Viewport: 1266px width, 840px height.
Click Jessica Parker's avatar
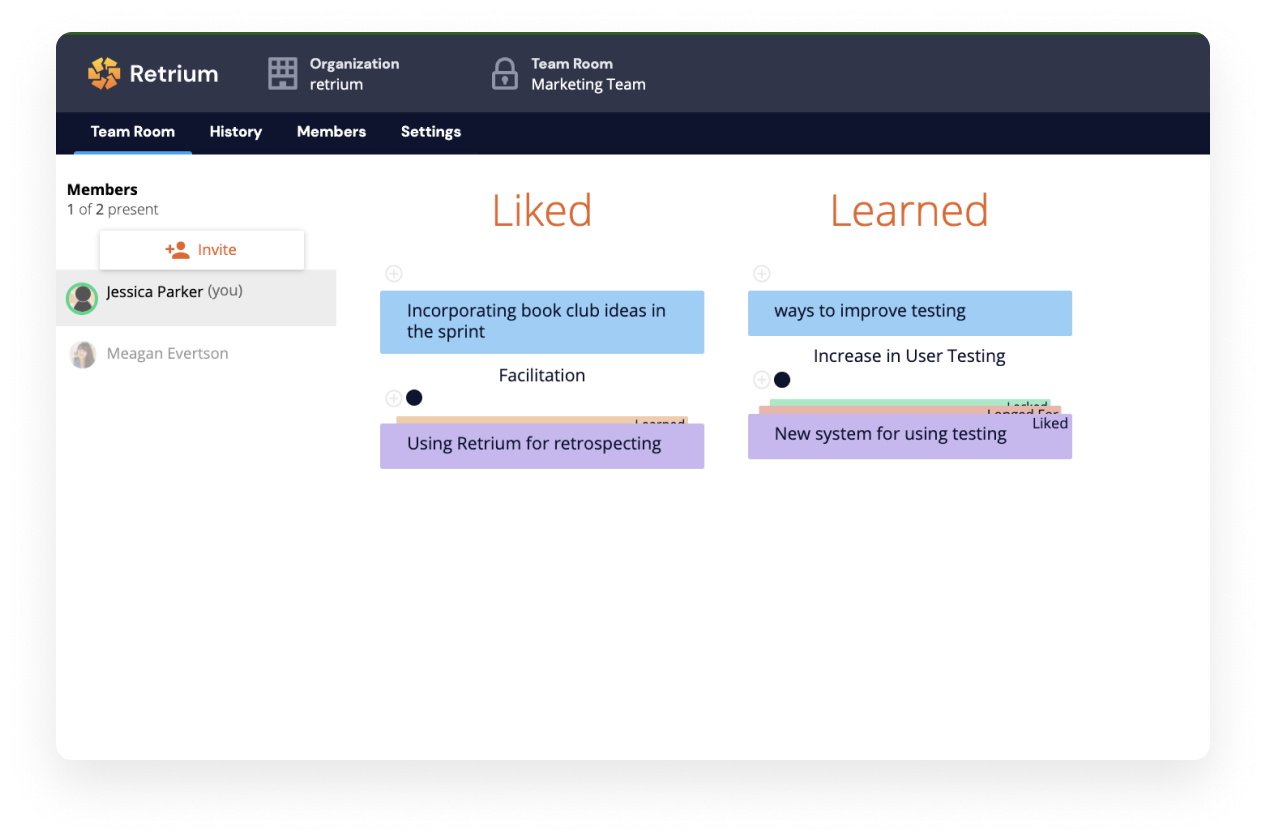coord(82,297)
